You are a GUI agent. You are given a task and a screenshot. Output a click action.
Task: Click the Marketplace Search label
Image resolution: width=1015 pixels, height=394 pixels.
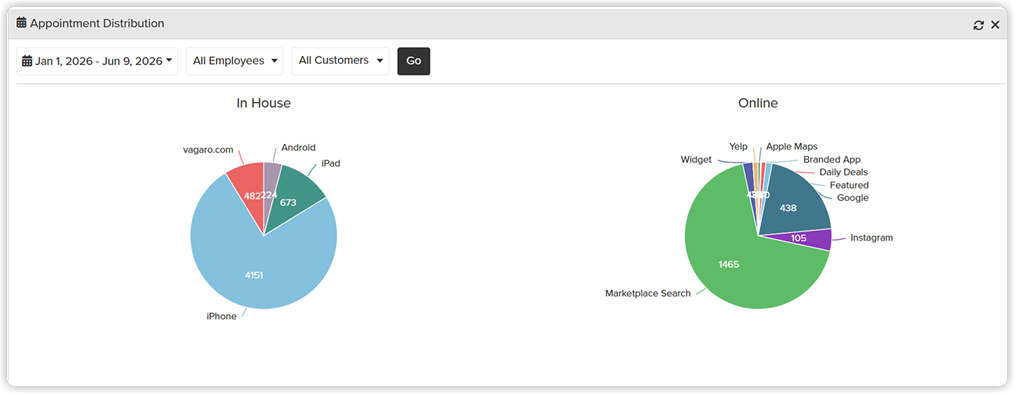click(x=647, y=293)
